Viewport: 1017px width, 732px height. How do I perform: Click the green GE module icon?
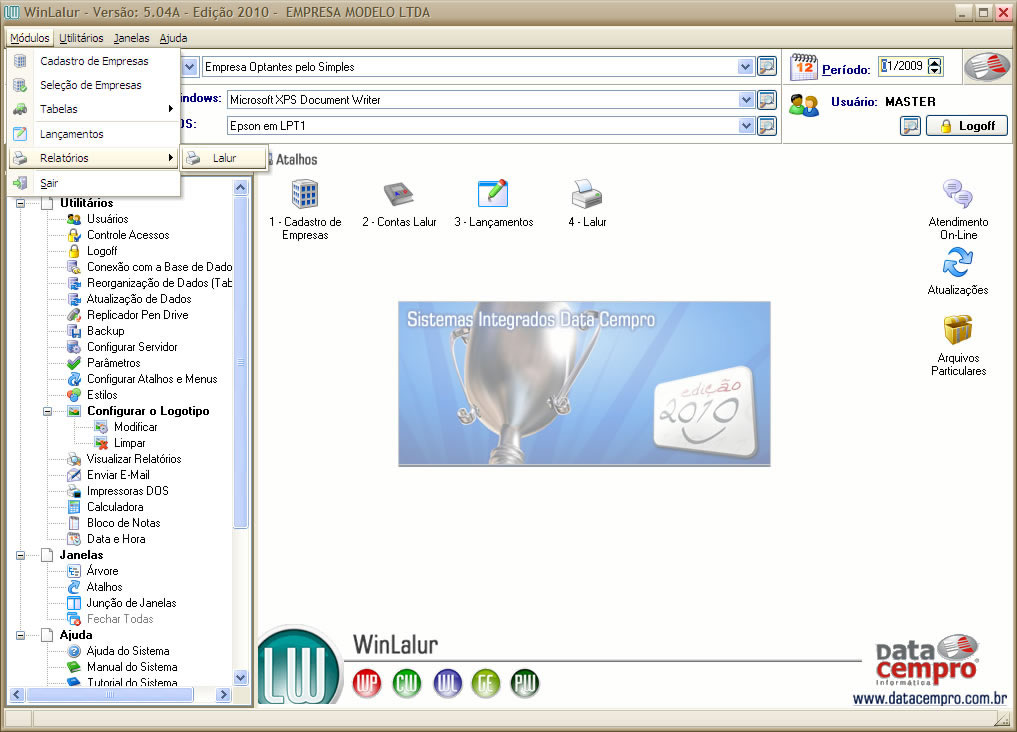[x=486, y=683]
